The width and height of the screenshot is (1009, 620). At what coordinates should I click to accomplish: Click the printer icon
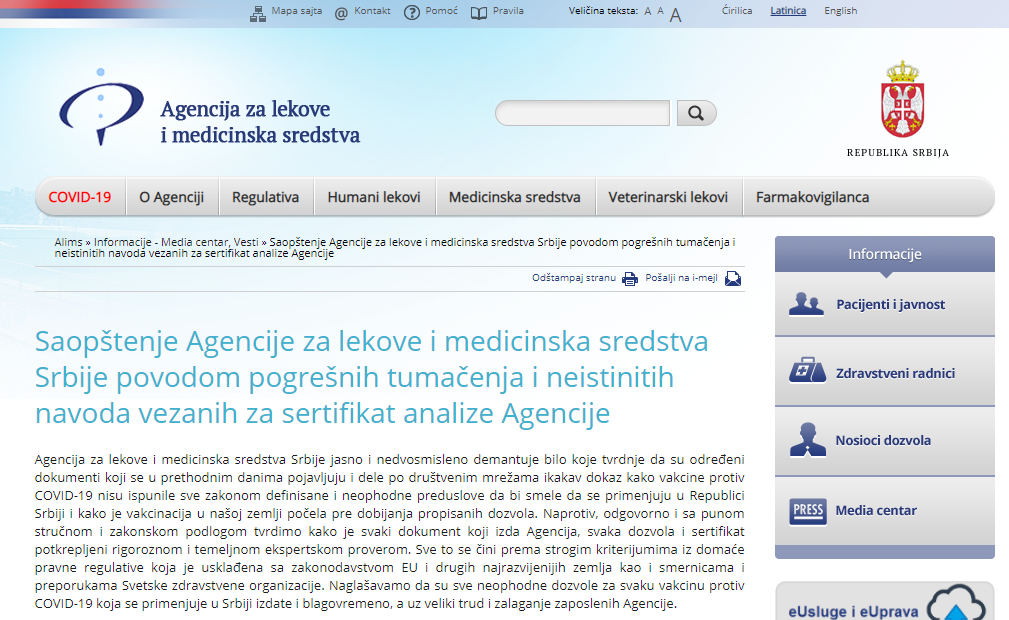point(630,279)
